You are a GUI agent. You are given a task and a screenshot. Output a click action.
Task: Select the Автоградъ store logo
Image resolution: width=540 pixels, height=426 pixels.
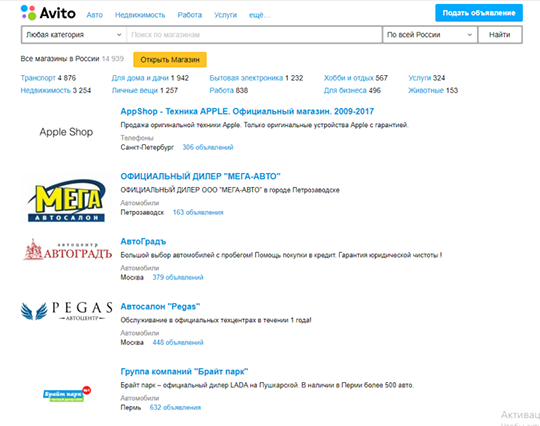(68, 250)
